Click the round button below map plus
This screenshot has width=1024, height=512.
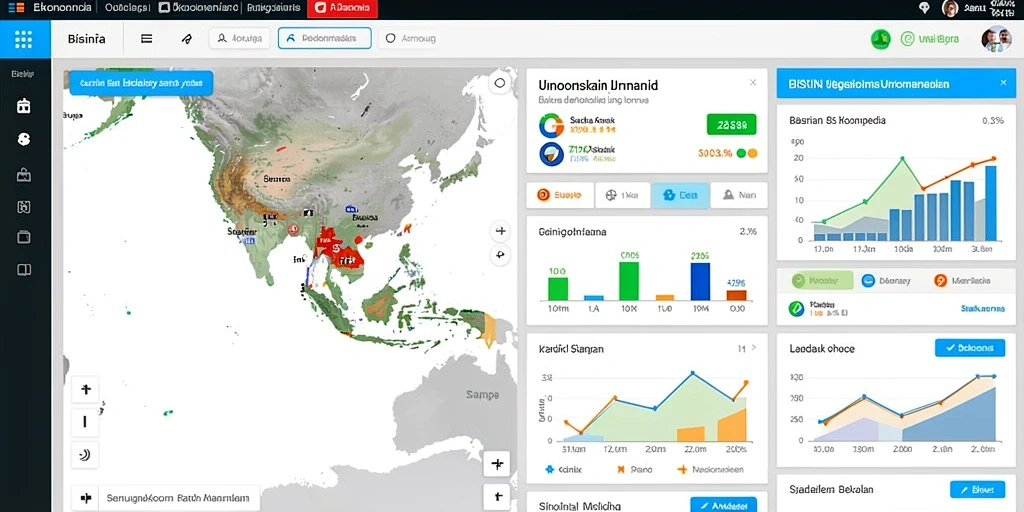(x=500, y=255)
